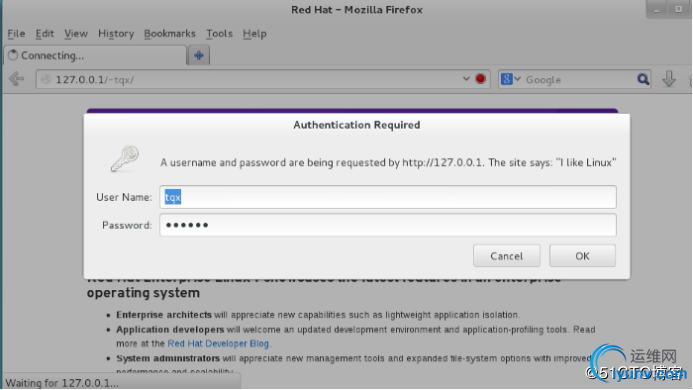Click the "Waiting for 127.0.0.1..." status text
Screen dimensions: 693x390
pyautogui.click(x=62, y=383)
